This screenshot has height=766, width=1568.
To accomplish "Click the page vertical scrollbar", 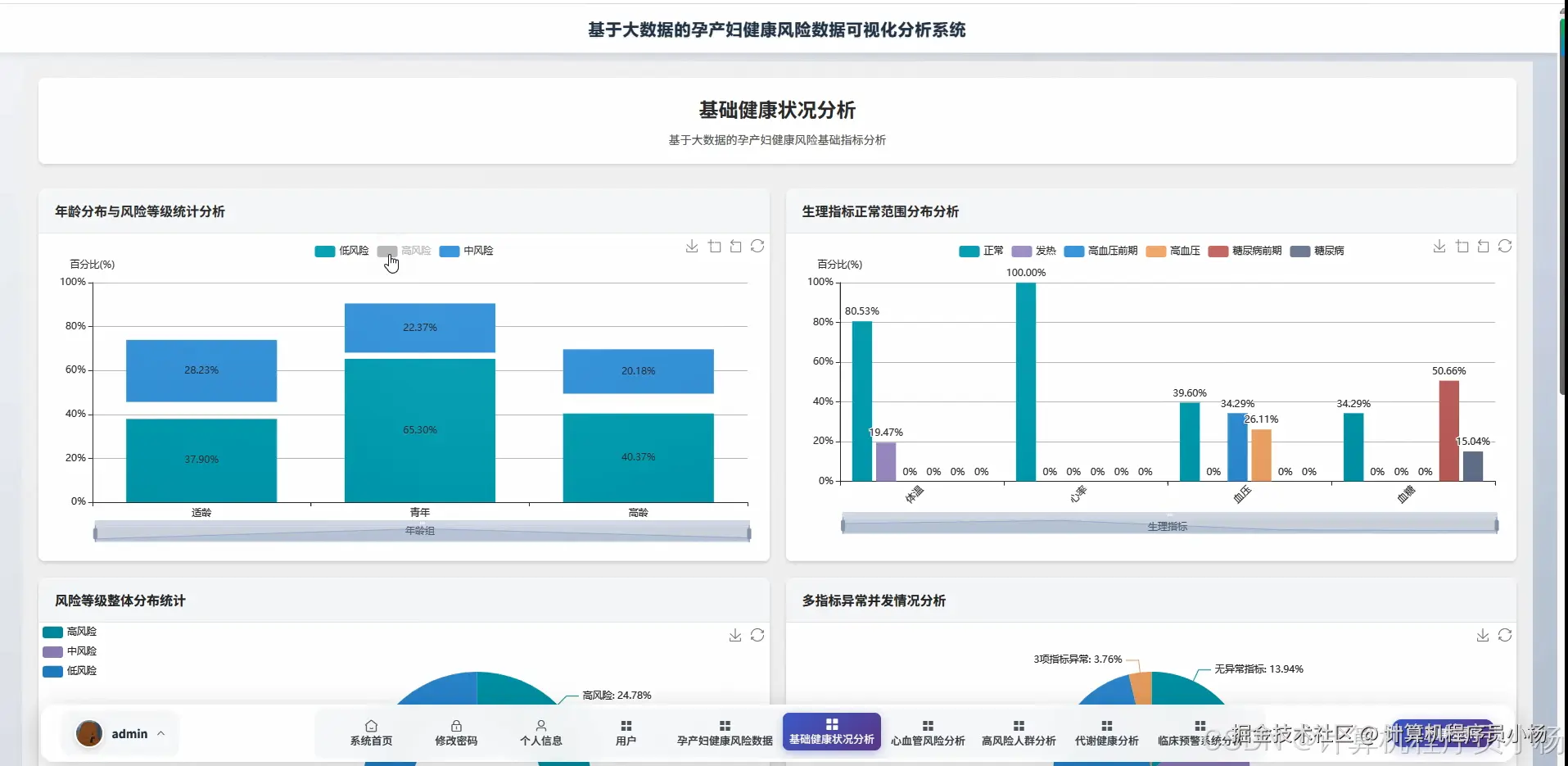I will tap(1563, 205).
